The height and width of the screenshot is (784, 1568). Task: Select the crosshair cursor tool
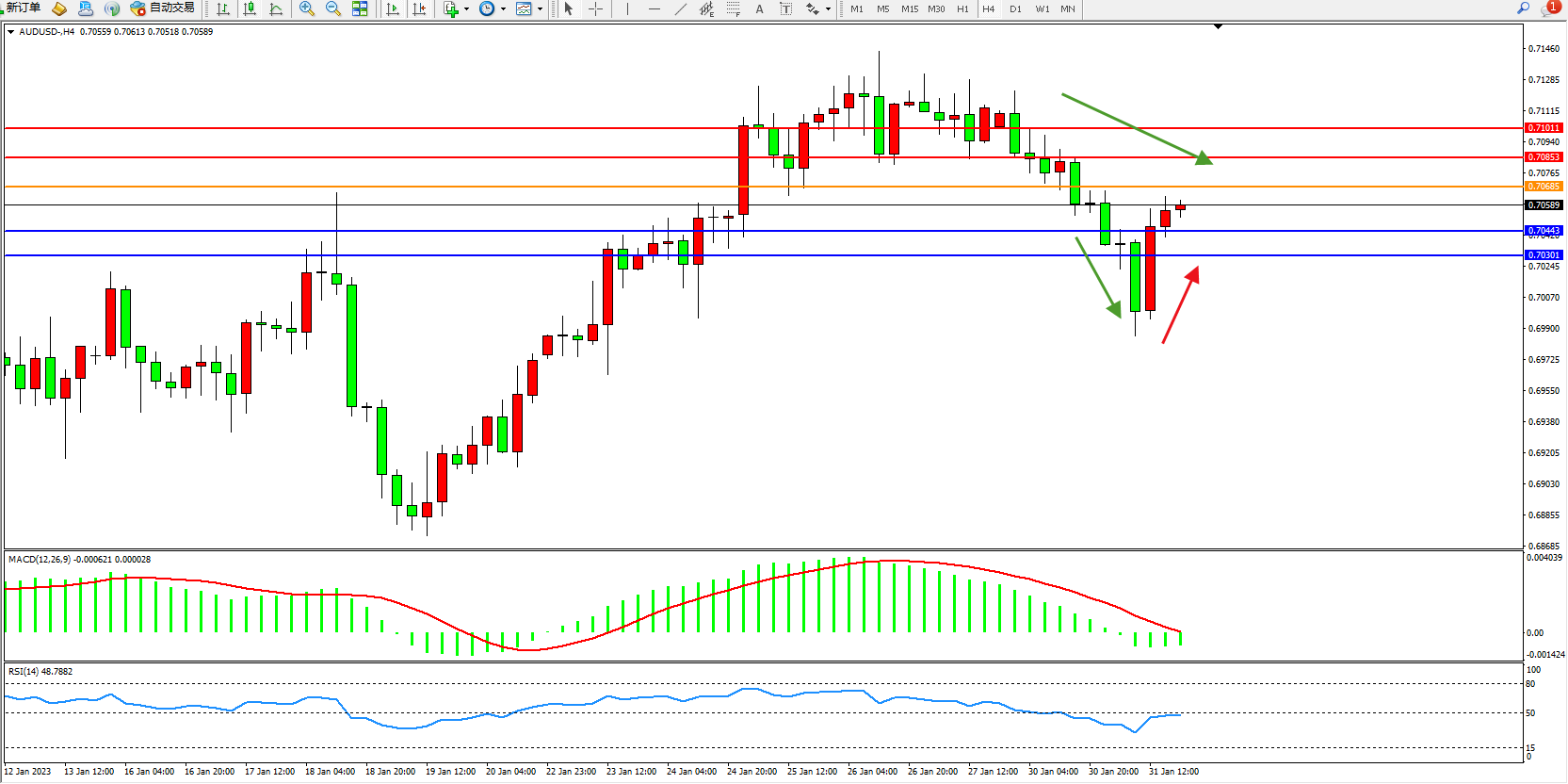tap(595, 8)
